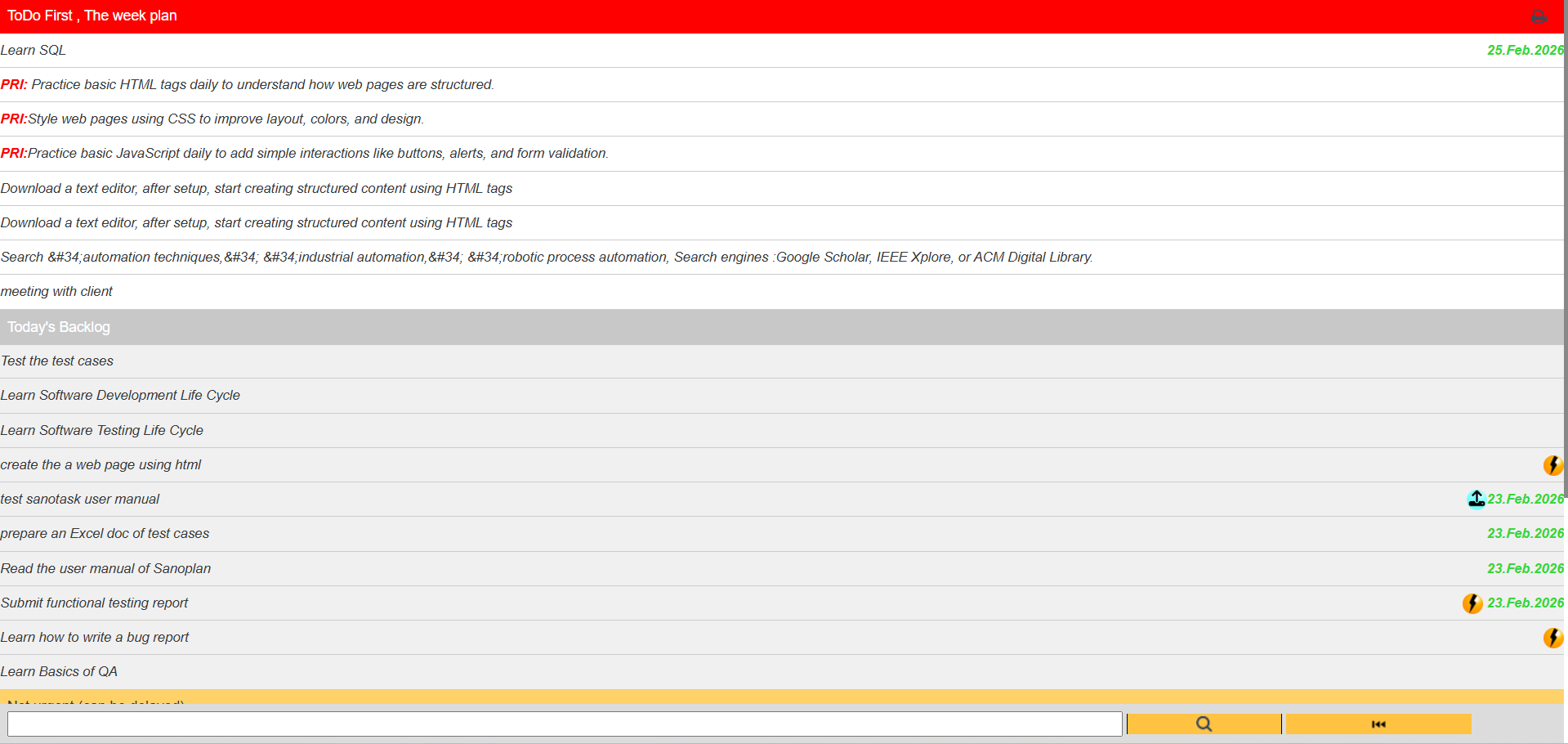Click into the bottom search text field

[x=564, y=724]
